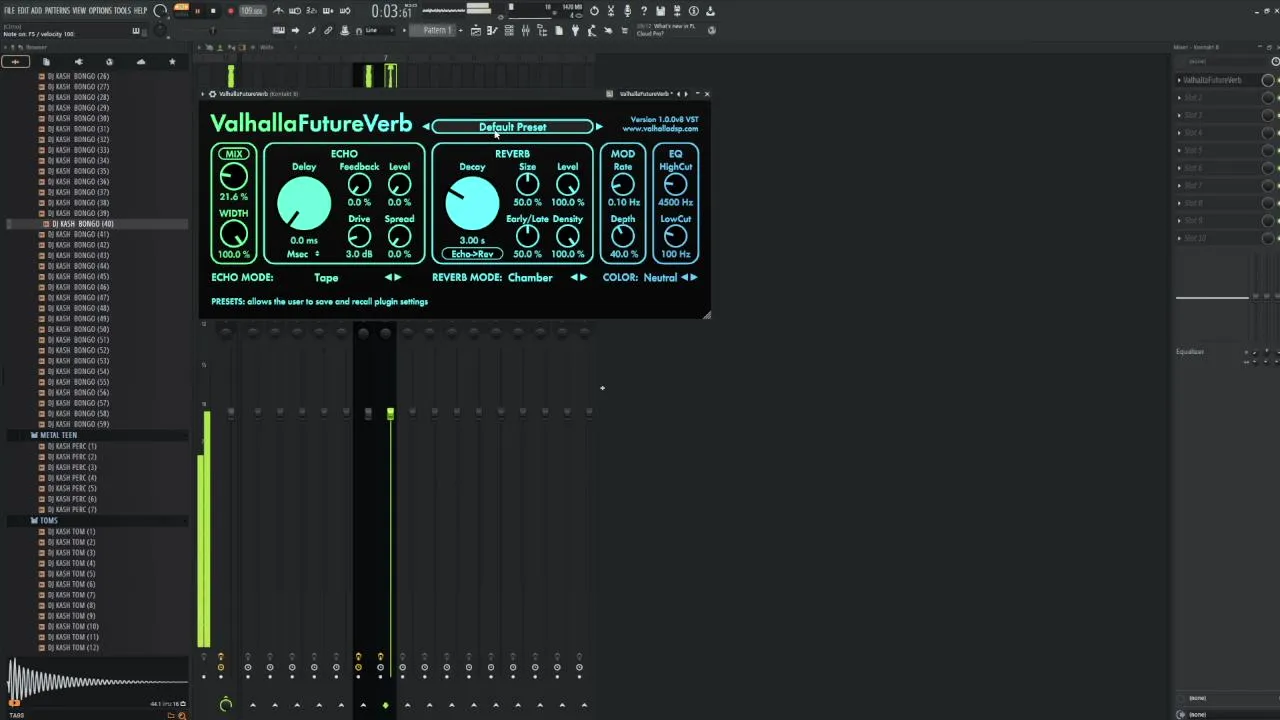Adjust the WIDTH knob
Screen dimensions: 1280x720
pyautogui.click(x=233, y=234)
